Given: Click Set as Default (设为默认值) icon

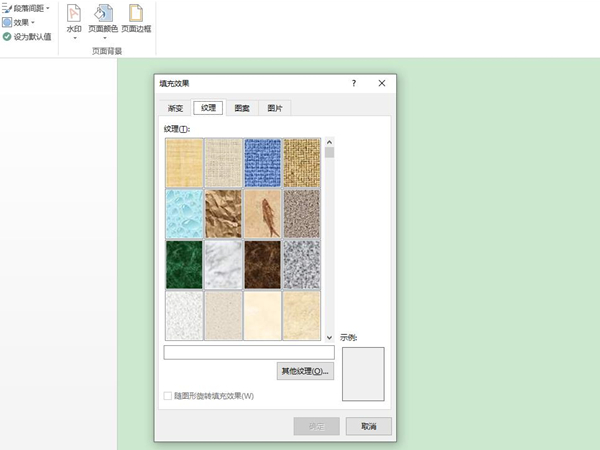Looking at the screenshot, I should click(7, 36).
